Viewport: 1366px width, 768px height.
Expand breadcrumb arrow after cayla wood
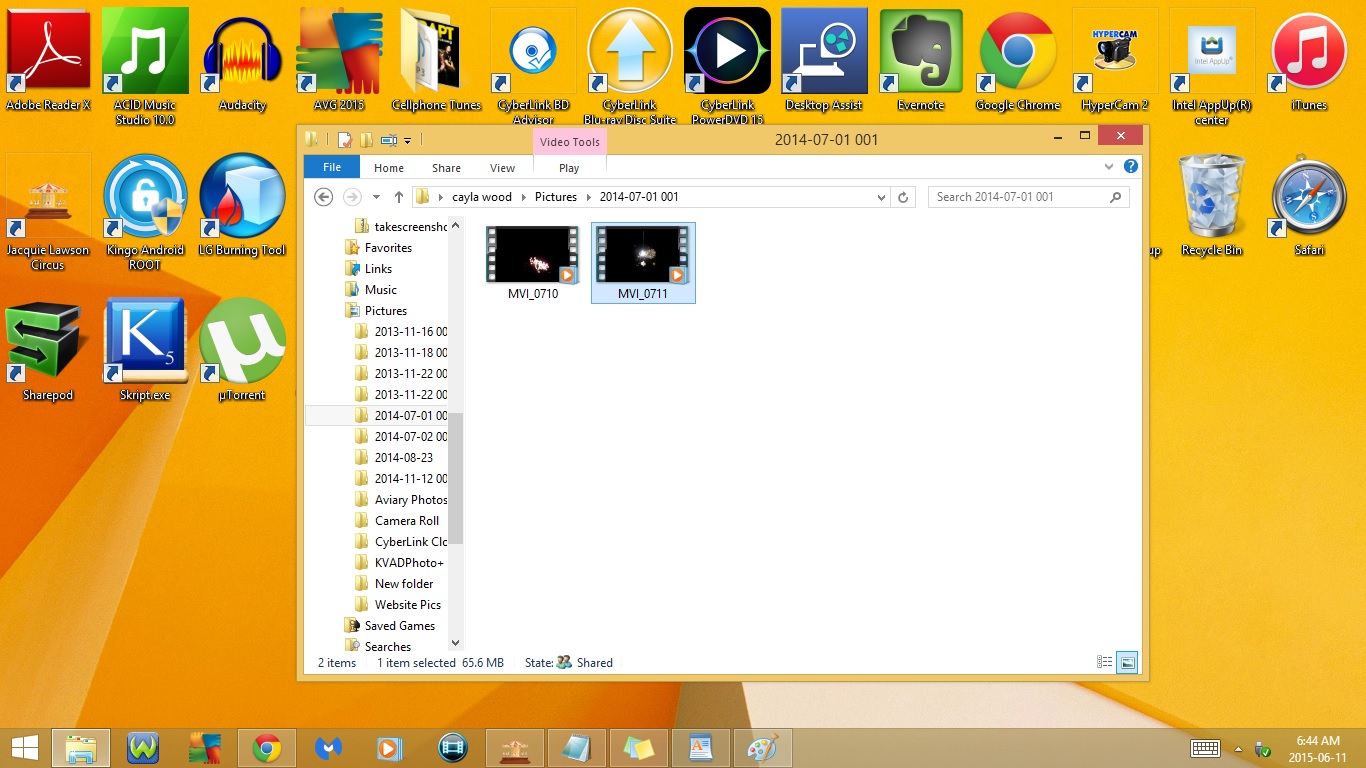point(524,197)
